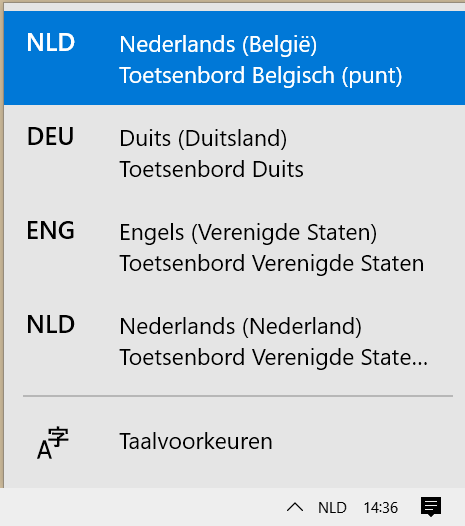The height and width of the screenshot is (526, 465).
Task: Click the DEU language code
Action: click(50, 137)
